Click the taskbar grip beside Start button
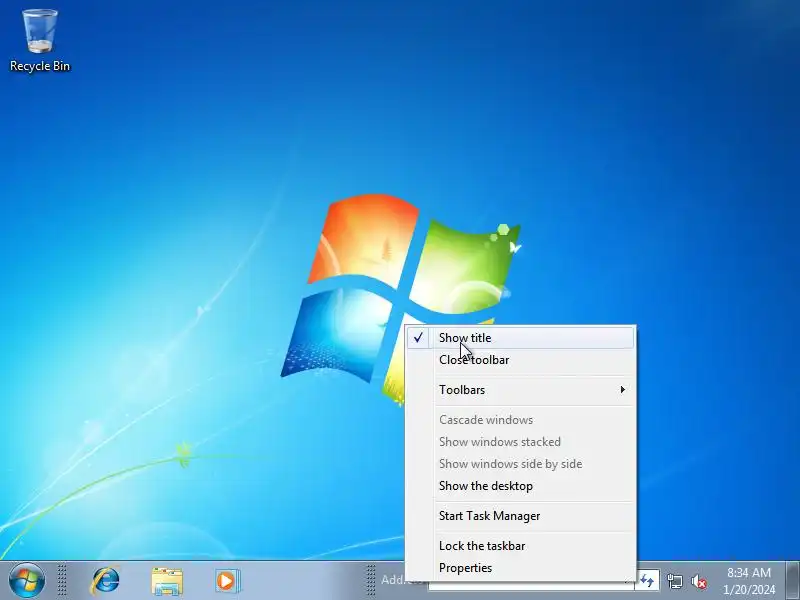Screen dimensions: 800x600 point(62,581)
